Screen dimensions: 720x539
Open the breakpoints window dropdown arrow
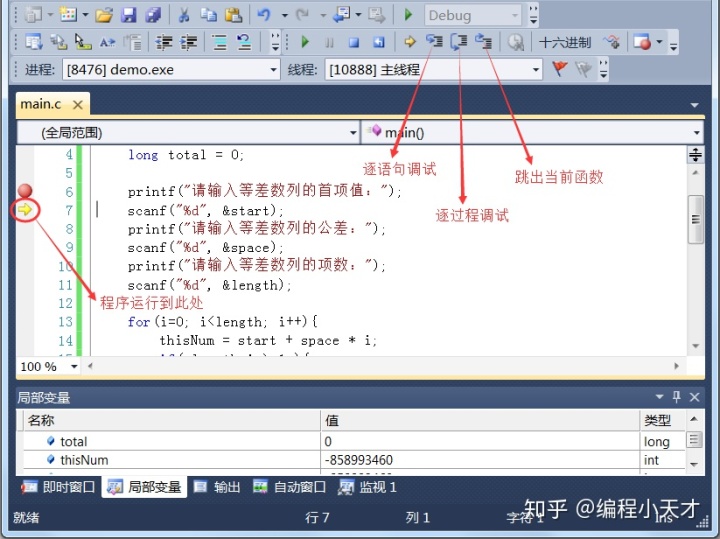coord(660,42)
